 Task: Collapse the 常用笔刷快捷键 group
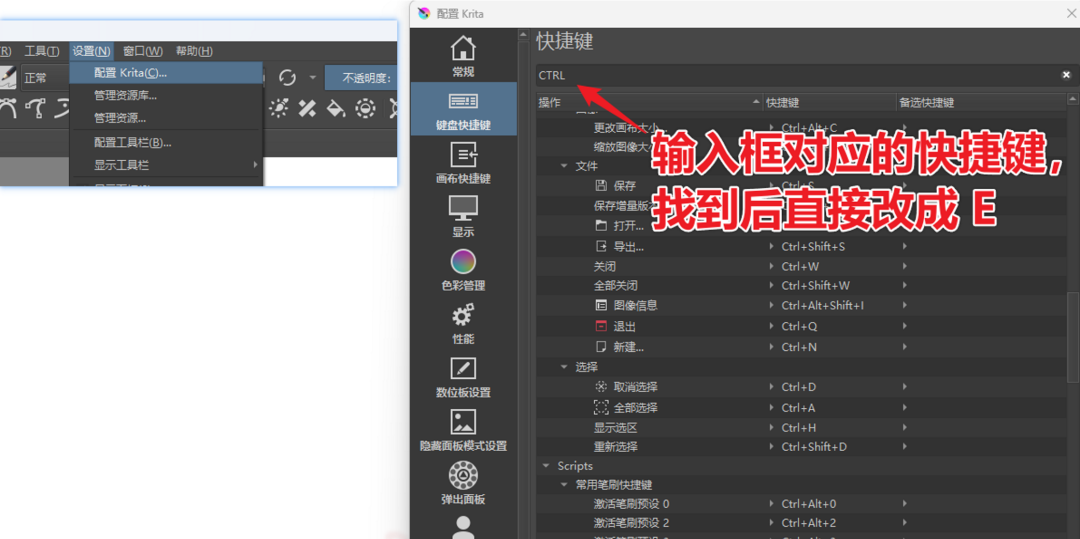564,485
